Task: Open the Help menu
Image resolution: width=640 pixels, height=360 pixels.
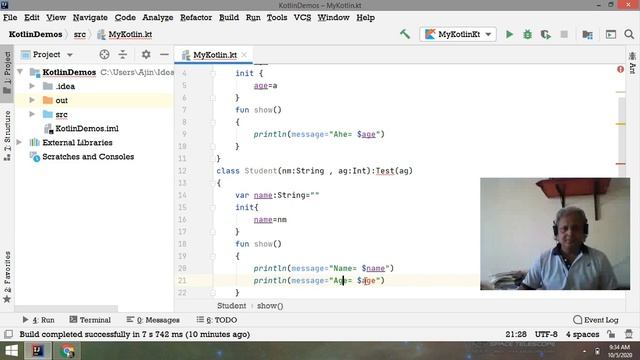Action: [365, 18]
